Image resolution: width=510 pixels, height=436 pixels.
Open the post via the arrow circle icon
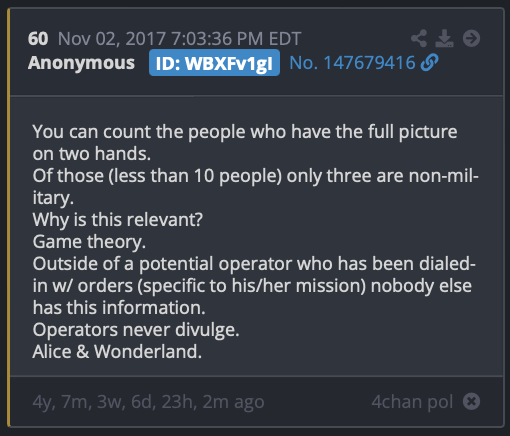click(471, 38)
